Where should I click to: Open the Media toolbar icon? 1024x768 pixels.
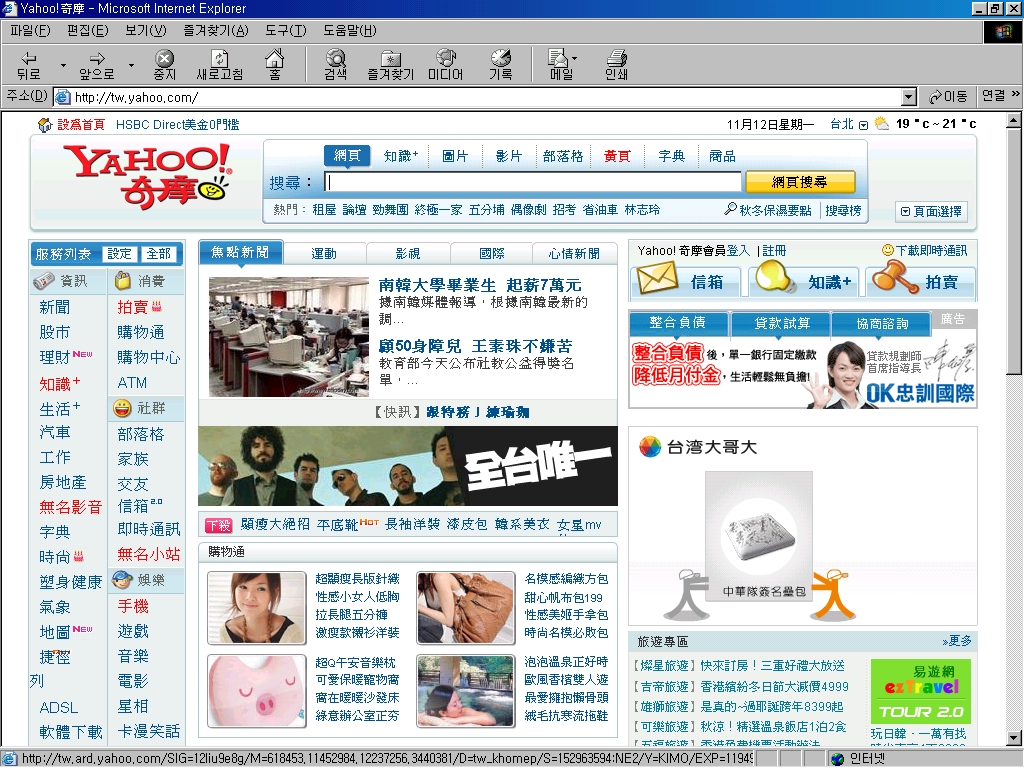click(445, 57)
